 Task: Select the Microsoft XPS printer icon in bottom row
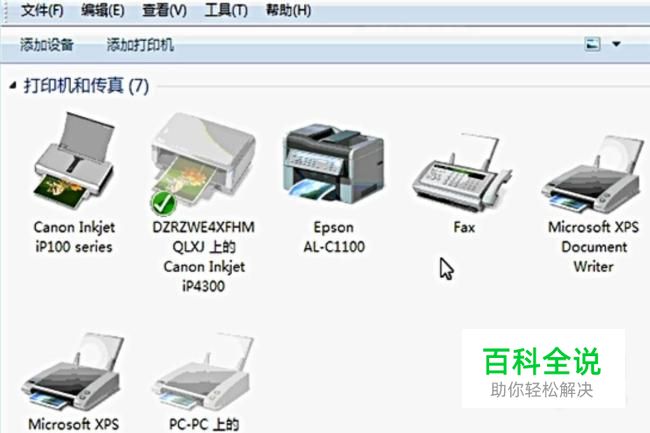click(x=73, y=371)
